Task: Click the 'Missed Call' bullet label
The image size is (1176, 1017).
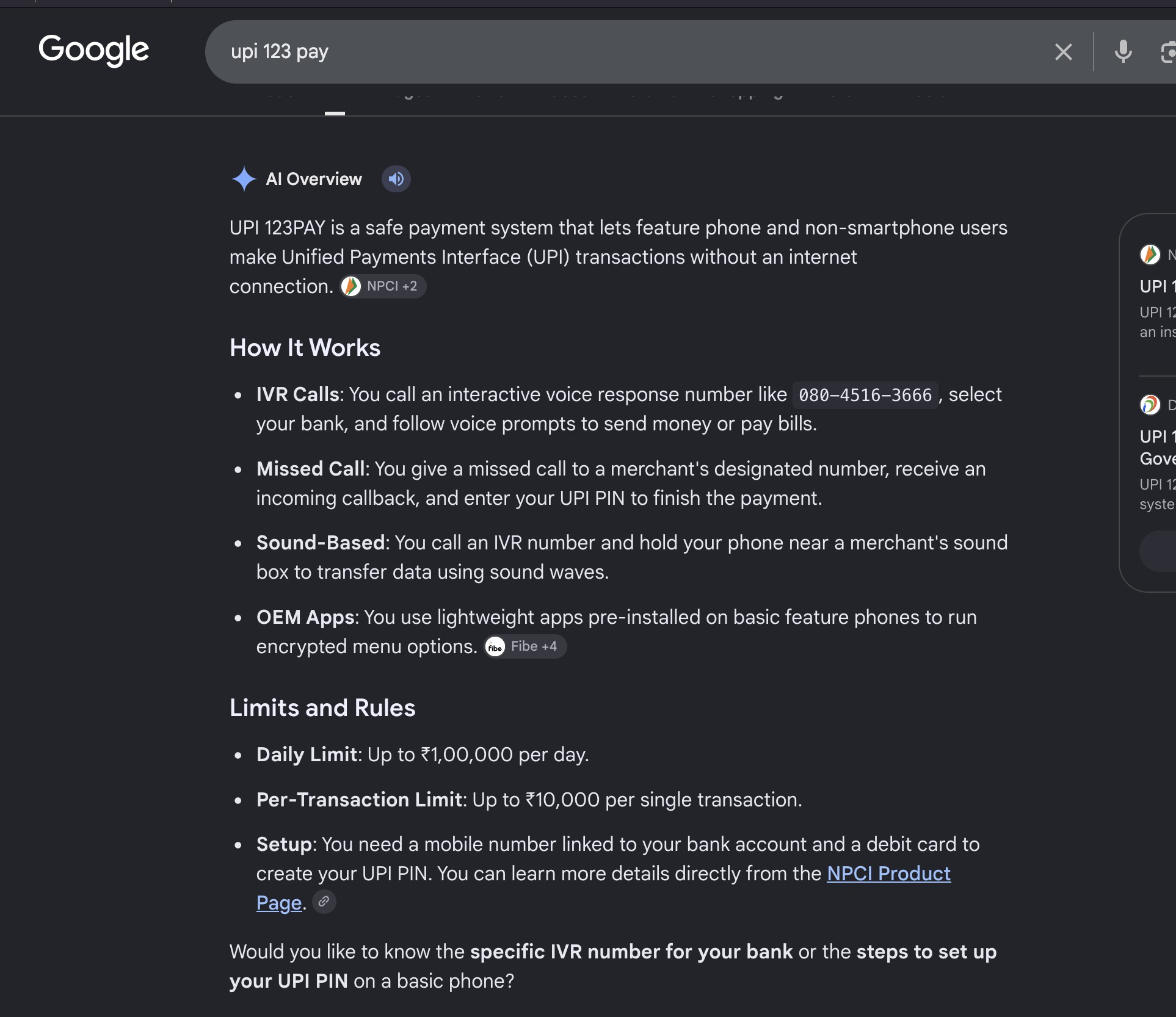Action: [x=311, y=469]
